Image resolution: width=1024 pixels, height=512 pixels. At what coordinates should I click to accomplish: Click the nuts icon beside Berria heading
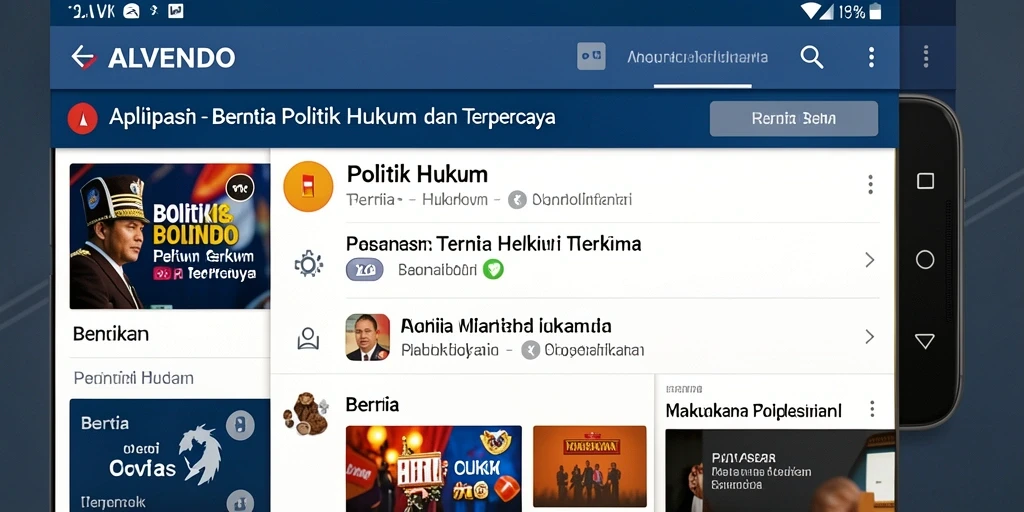tap(306, 413)
